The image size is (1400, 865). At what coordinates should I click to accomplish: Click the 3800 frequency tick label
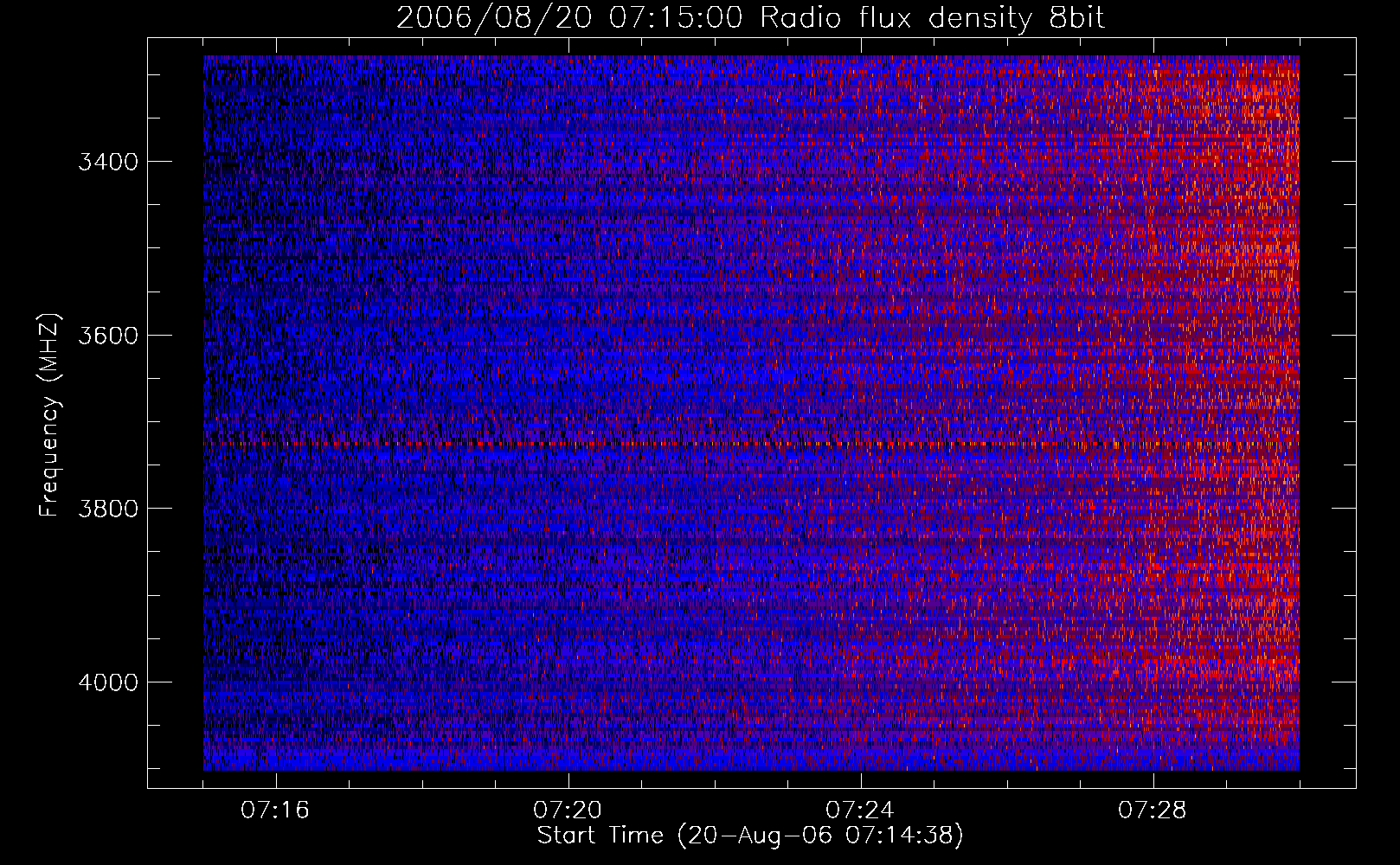[x=108, y=509]
